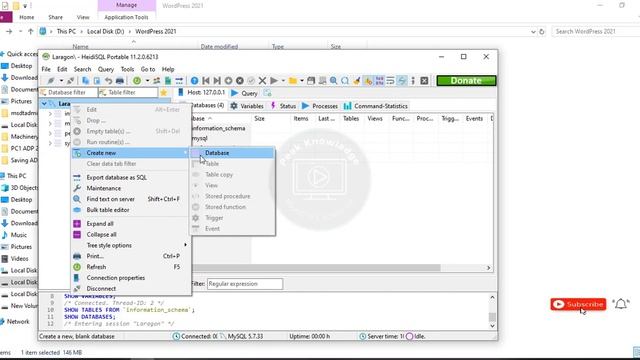The height and width of the screenshot is (360, 640).
Task: Click the Copy icon in HeidiSQL toolbar
Action: (x=85, y=81)
